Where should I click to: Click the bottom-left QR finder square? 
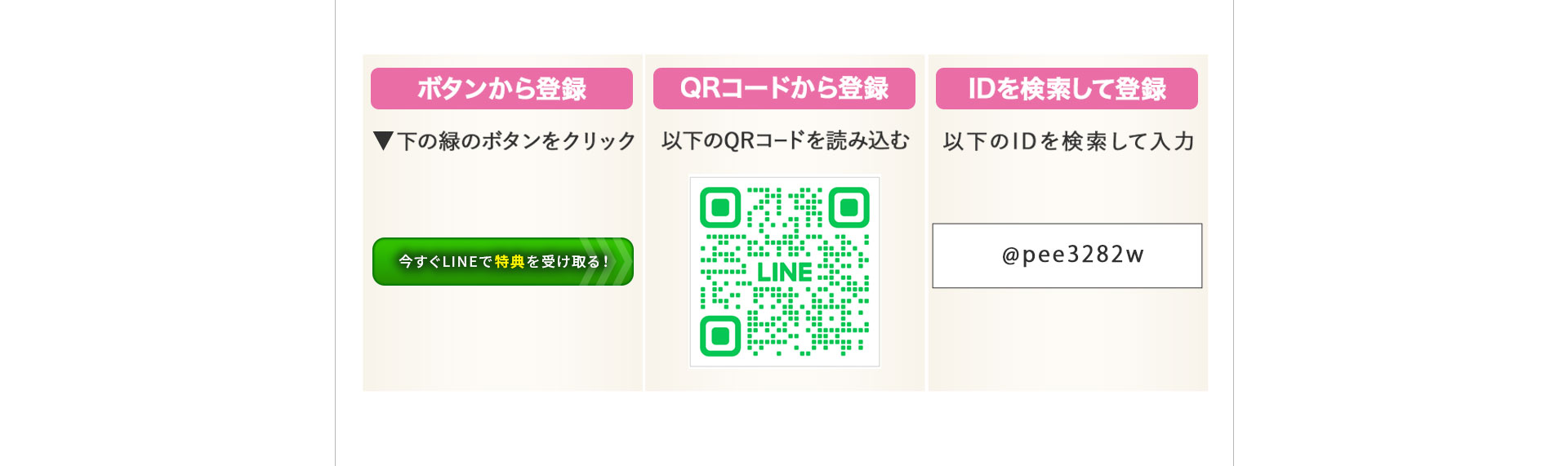tap(720, 335)
